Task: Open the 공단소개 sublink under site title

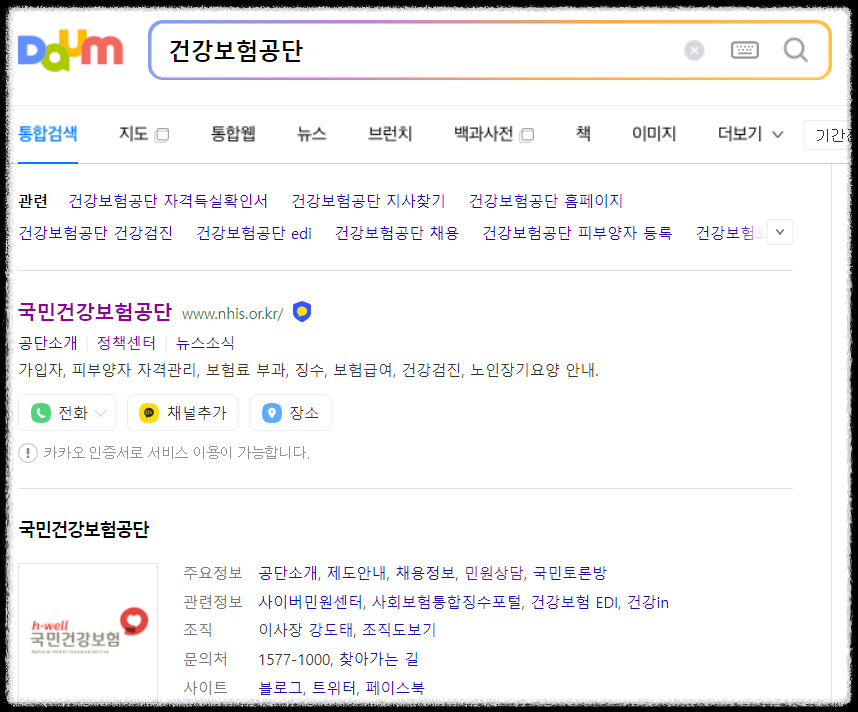Action: tap(48, 343)
